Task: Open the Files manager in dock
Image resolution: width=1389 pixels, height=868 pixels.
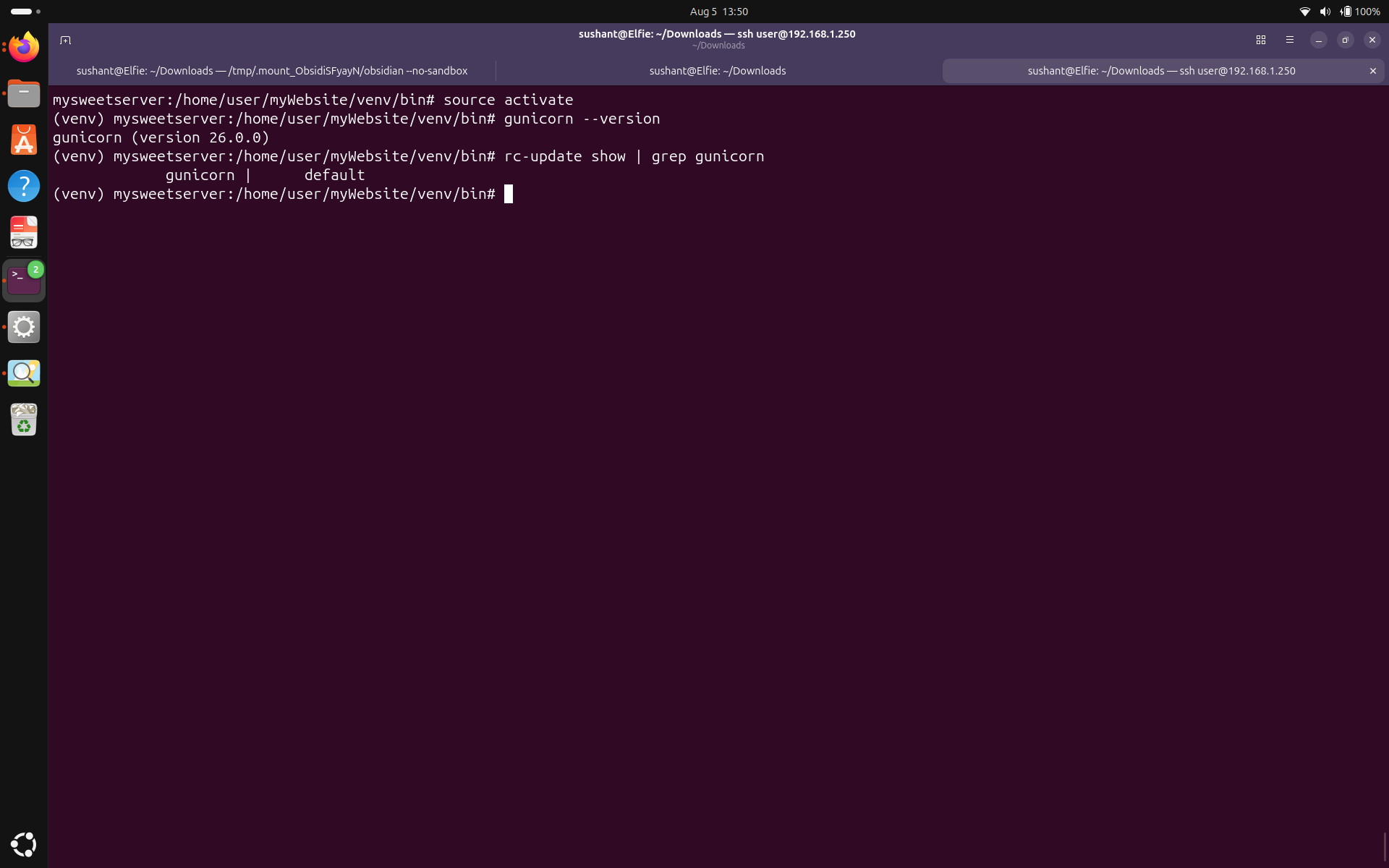Action: (x=24, y=93)
